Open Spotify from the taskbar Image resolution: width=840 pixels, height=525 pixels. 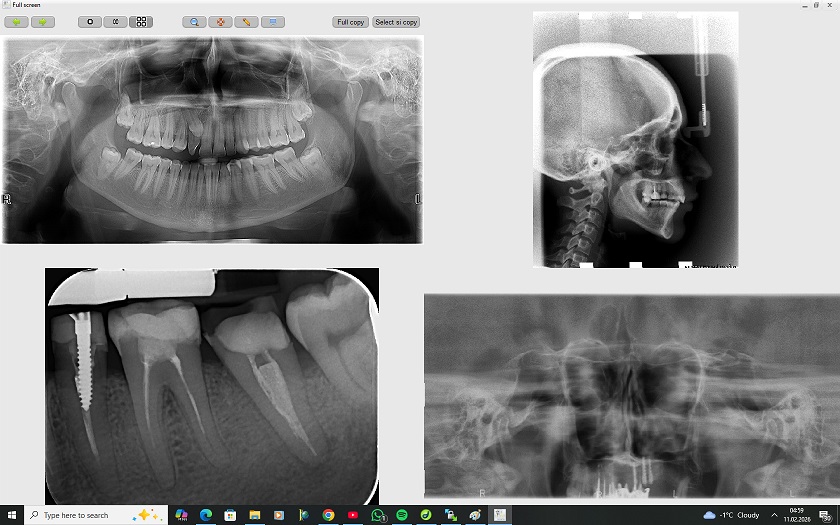pos(402,515)
